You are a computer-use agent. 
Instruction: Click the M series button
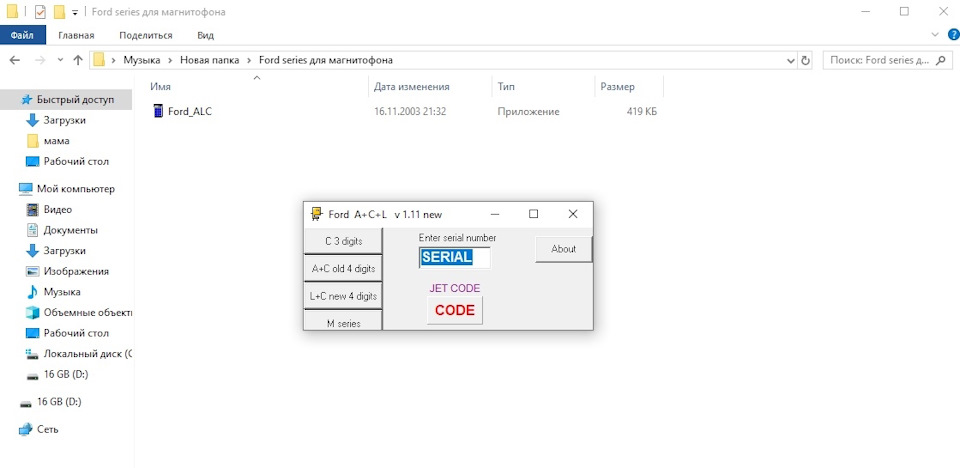(x=343, y=320)
